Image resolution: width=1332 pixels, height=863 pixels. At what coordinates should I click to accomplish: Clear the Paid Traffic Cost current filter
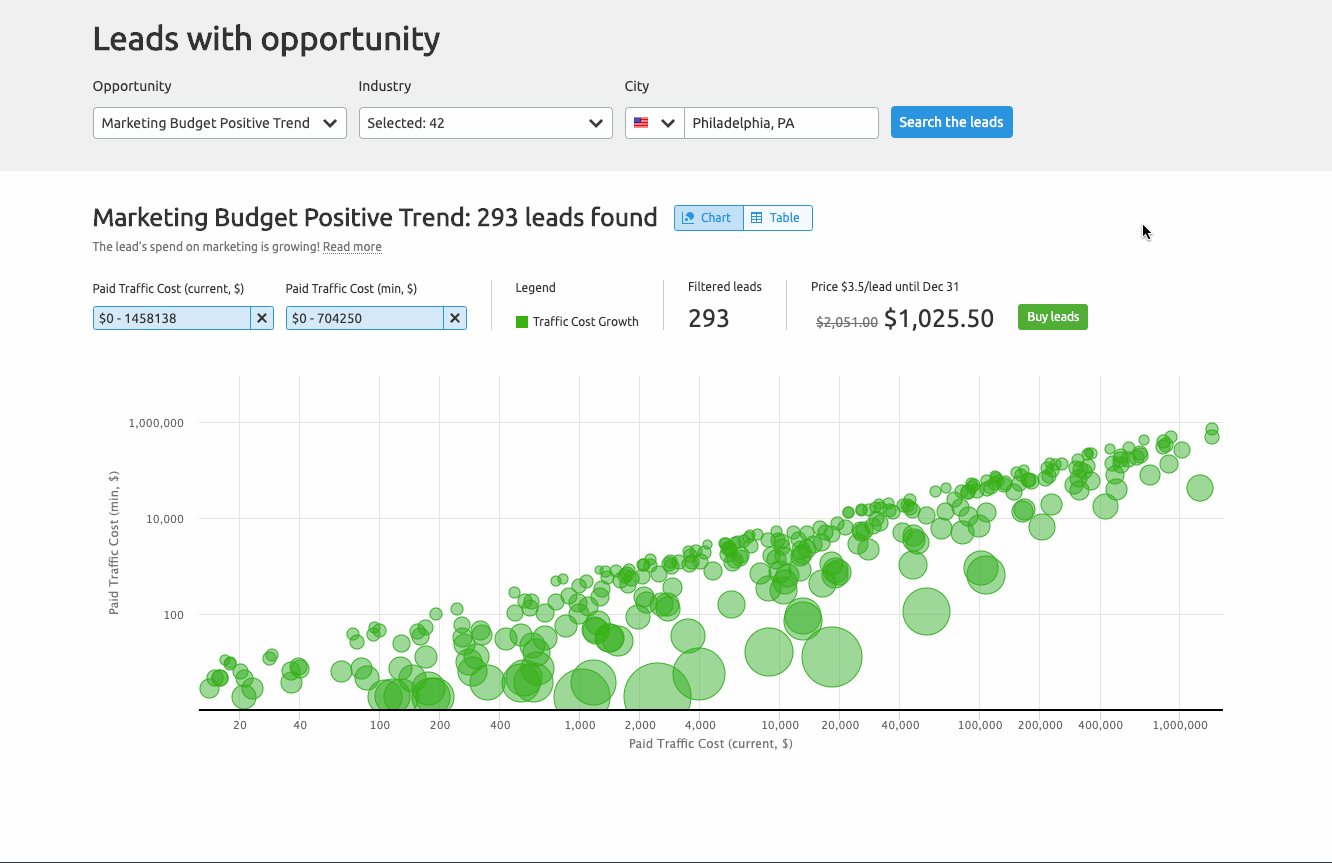(x=262, y=318)
